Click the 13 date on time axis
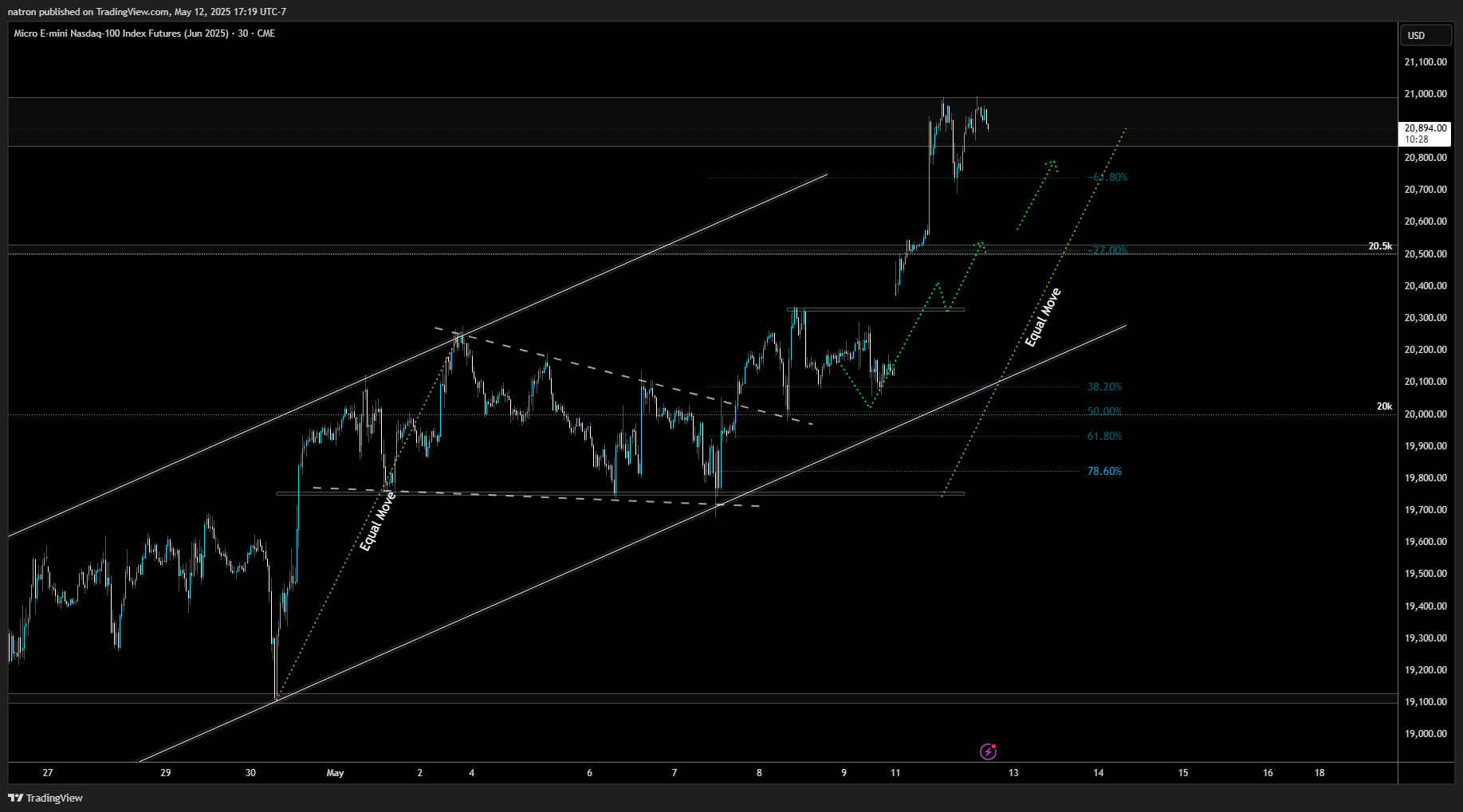Viewport: 1463px width, 812px height. point(1013,773)
